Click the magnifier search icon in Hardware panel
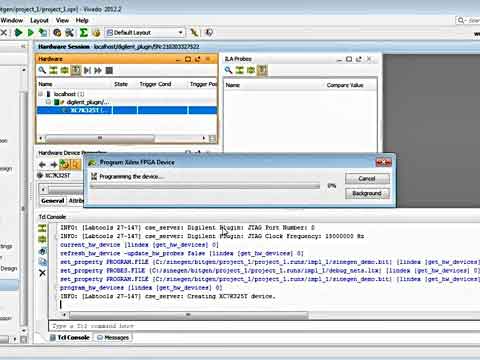Screen dimensions: 480x360 [42, 70]
